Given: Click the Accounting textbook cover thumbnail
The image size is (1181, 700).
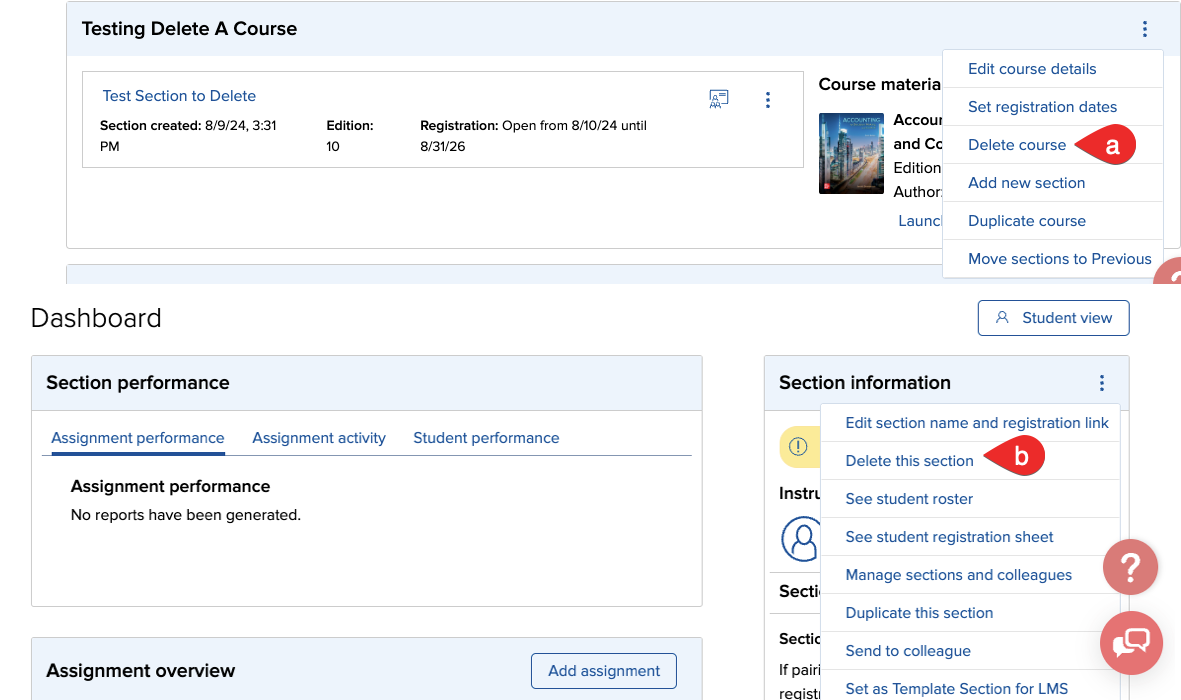Looking at the screenshot, I should pyautogui.click(x=851, y=153).
